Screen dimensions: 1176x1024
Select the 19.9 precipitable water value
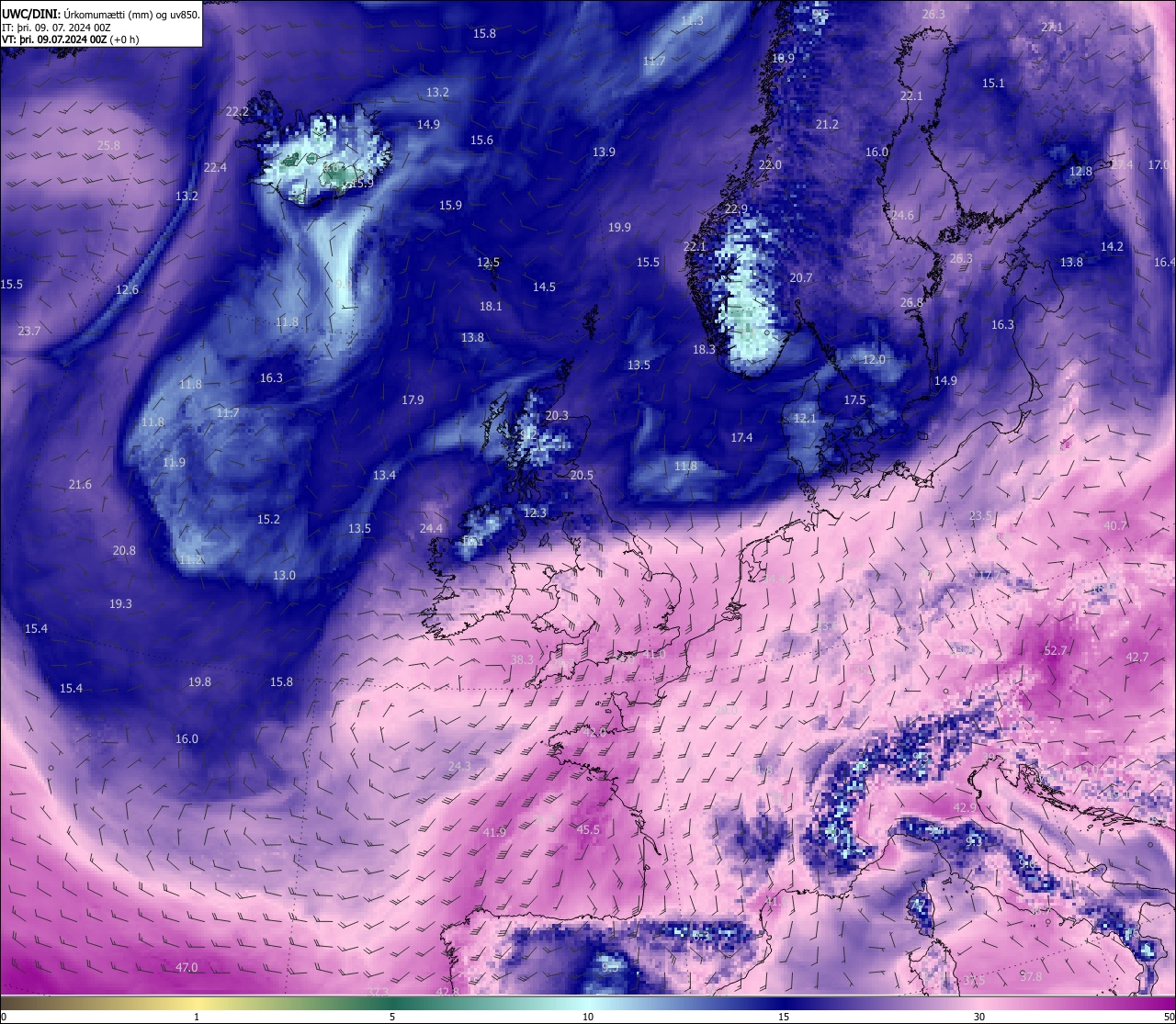click(x=619, y=228)
